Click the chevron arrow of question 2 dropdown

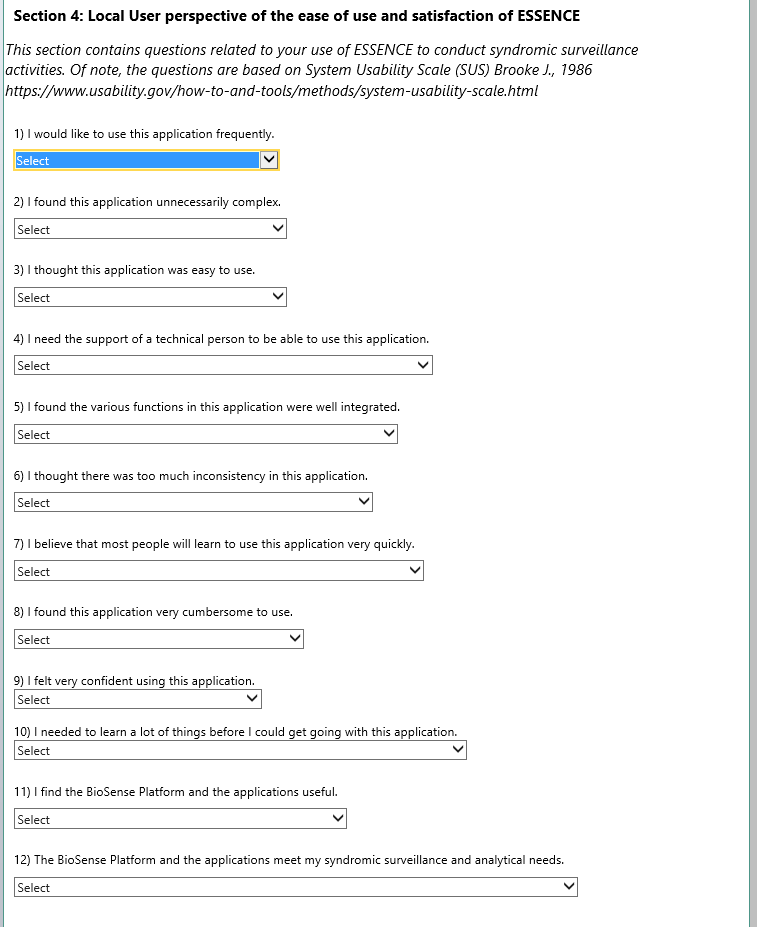(x=278, y=229)
